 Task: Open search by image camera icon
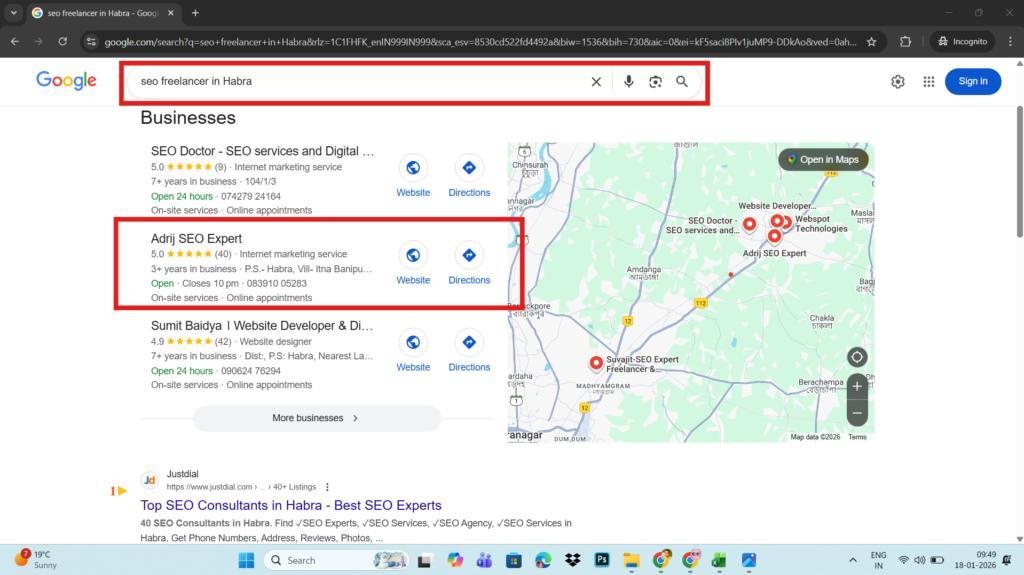pyautogui.click(x=655, y=82)
